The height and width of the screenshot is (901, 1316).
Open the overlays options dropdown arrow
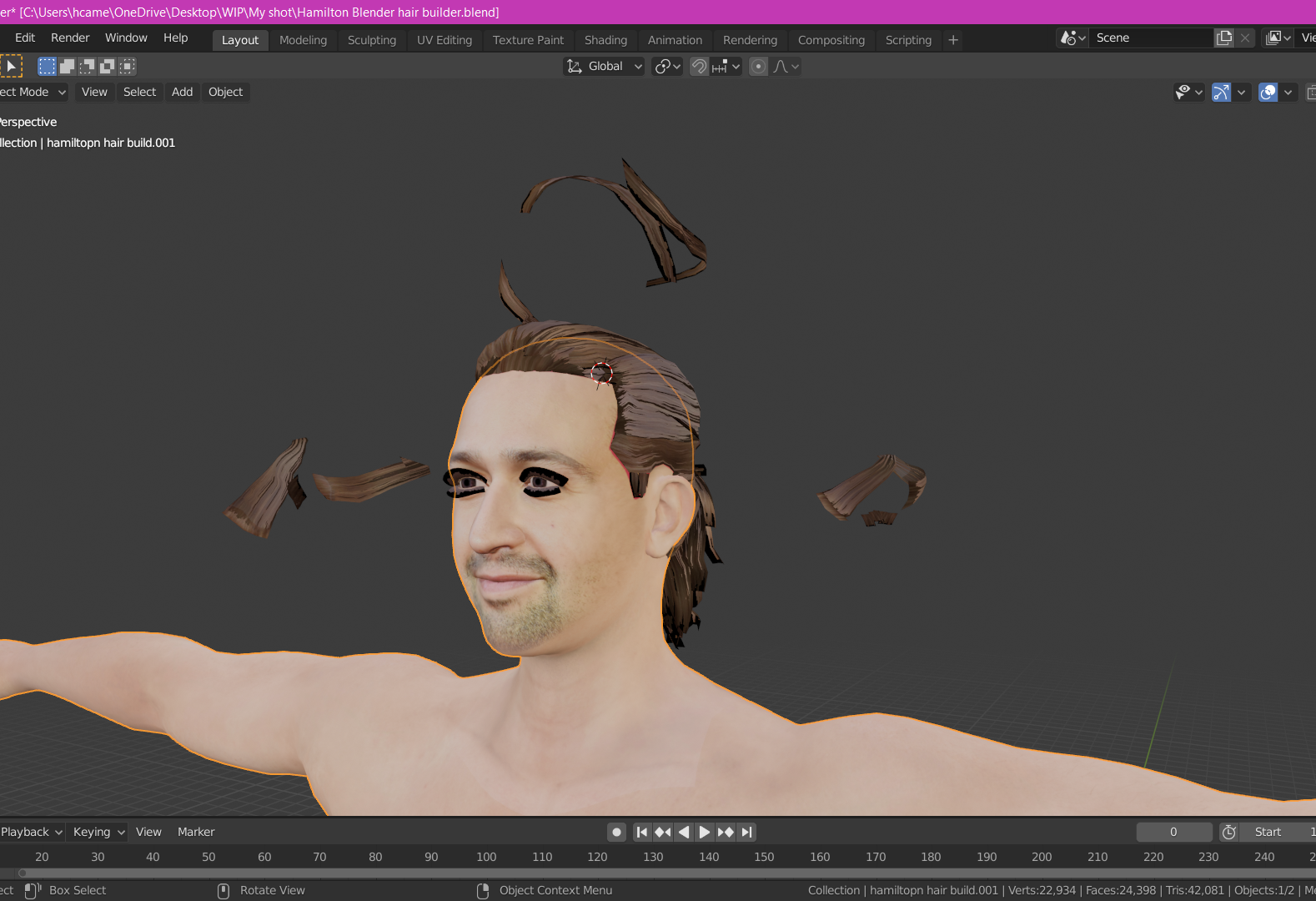(1288, 92)
